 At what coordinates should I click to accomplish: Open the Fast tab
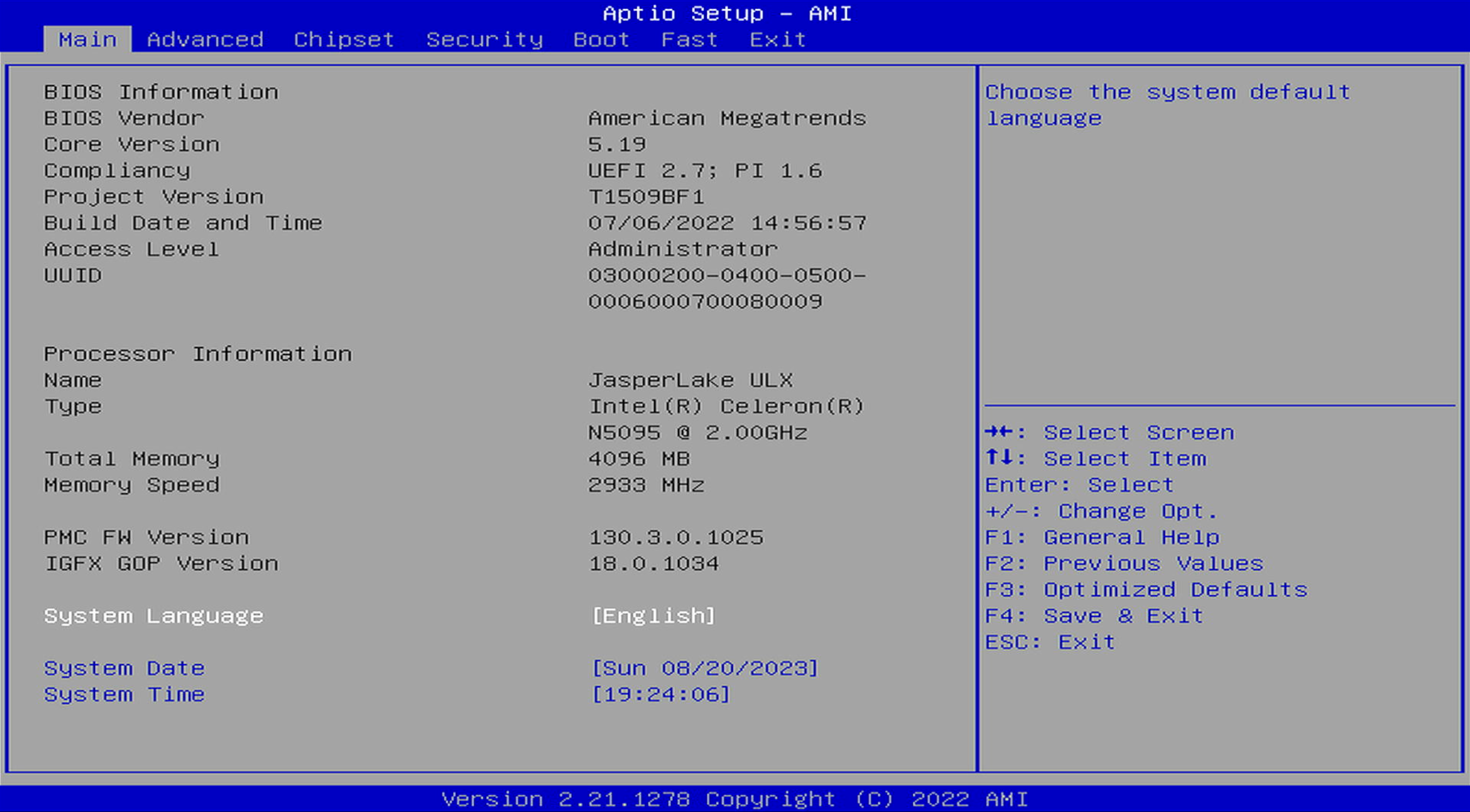[689, 40]
